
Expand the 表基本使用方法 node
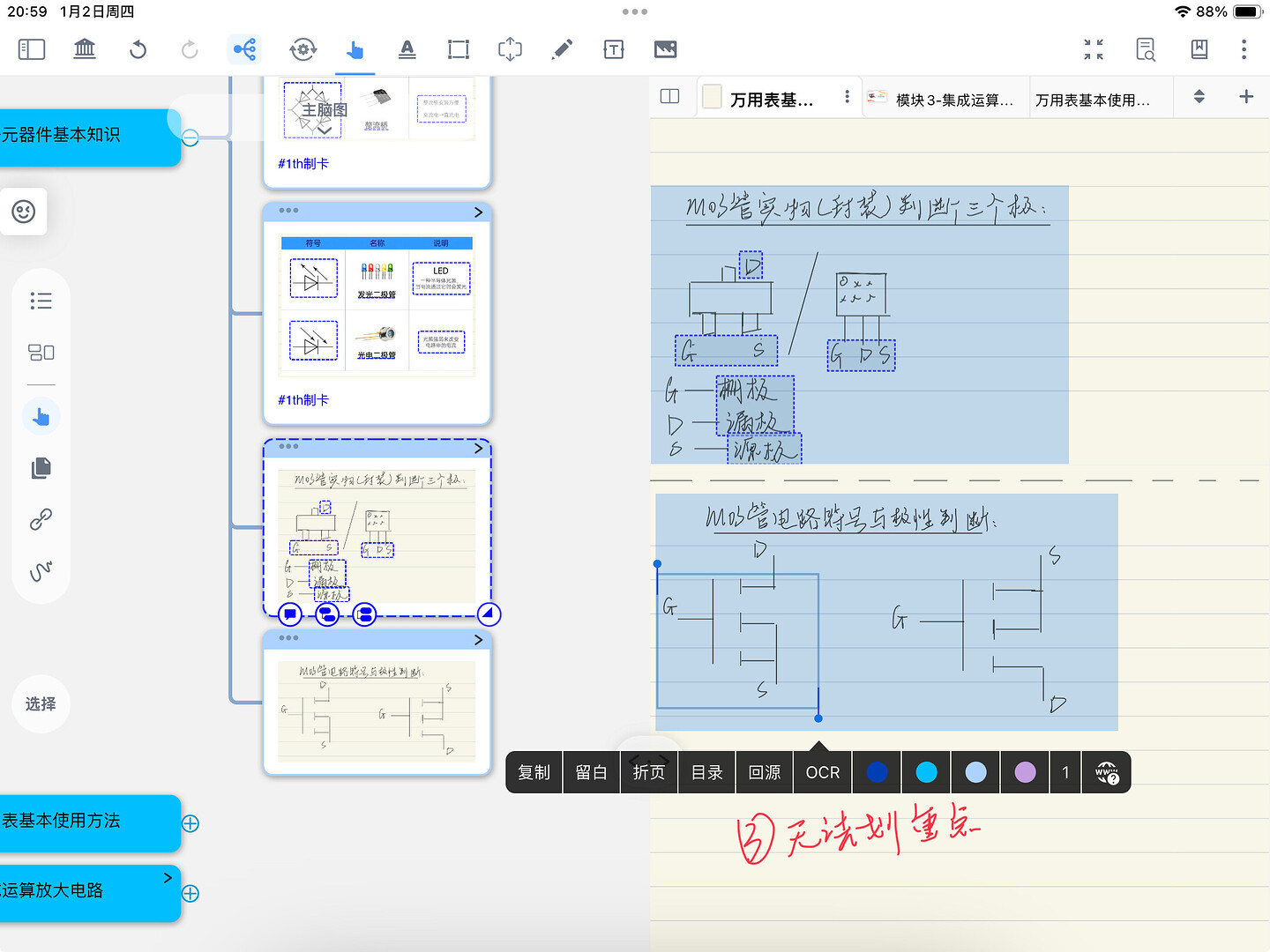(190, 823)
